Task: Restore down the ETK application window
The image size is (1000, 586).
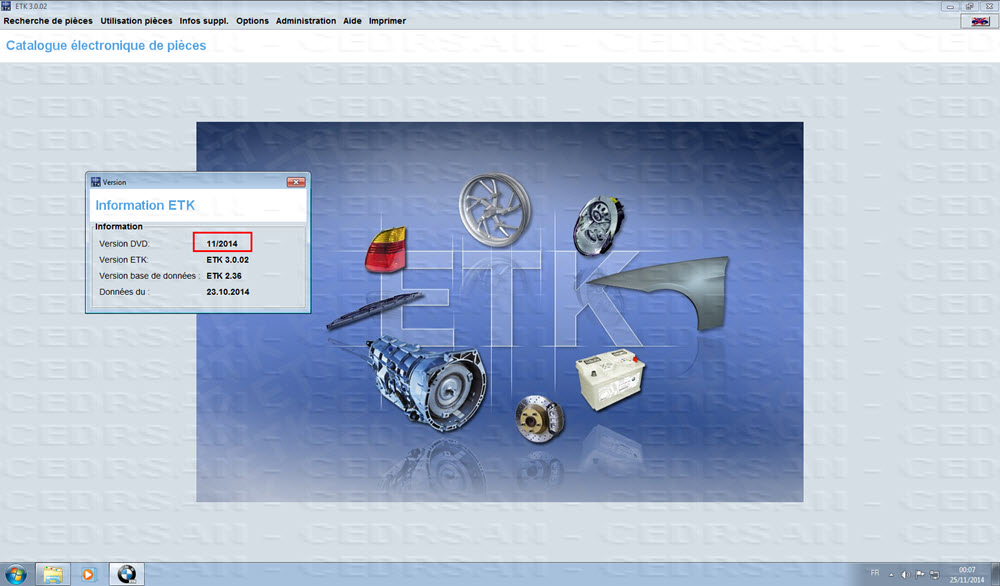Action: pyautogui.click(x=969, y=6)
